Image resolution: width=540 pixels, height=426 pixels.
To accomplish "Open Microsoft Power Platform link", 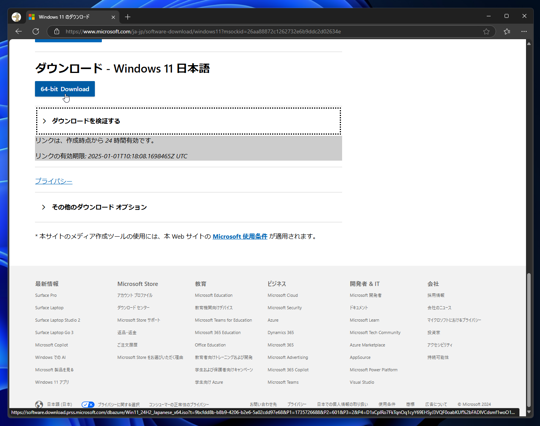I will pos(374,370).
